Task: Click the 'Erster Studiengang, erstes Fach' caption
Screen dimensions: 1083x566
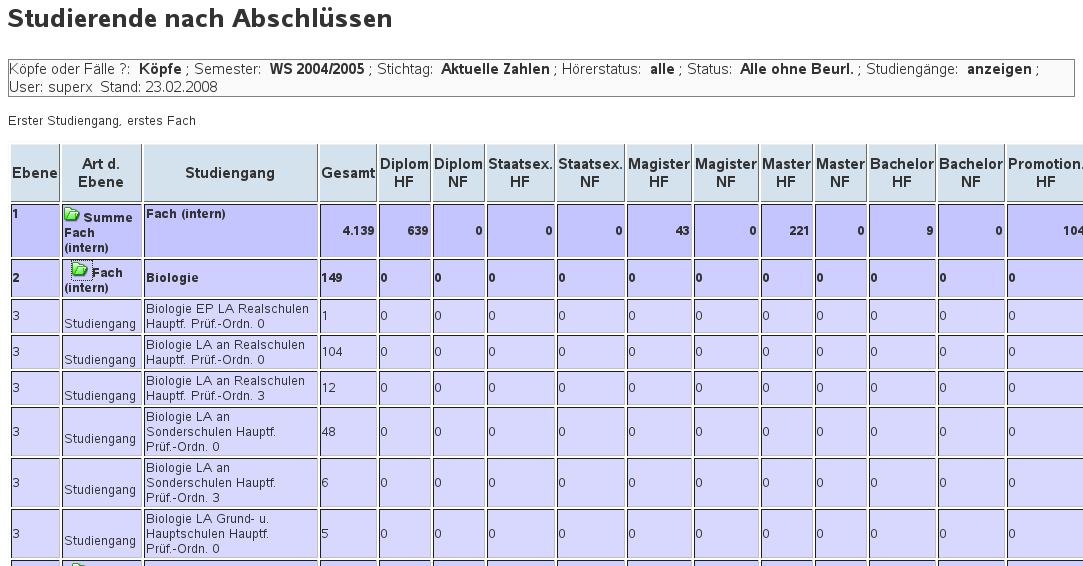Action: click(102, 121)
